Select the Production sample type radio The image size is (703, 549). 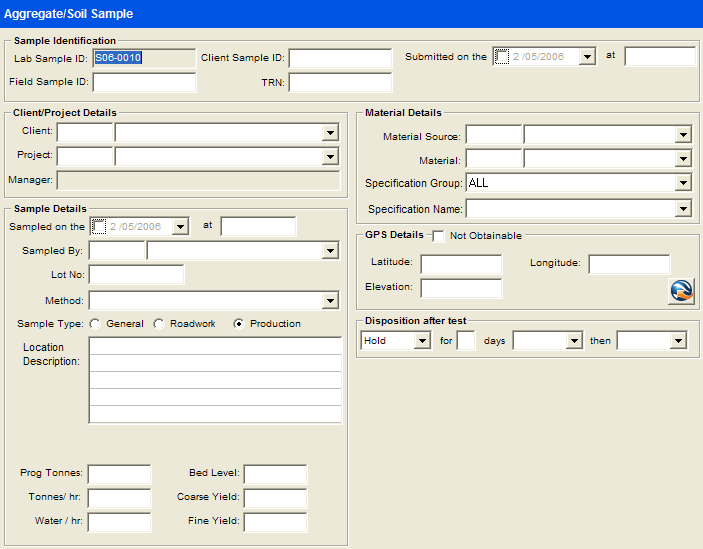(x=239, y=324)
